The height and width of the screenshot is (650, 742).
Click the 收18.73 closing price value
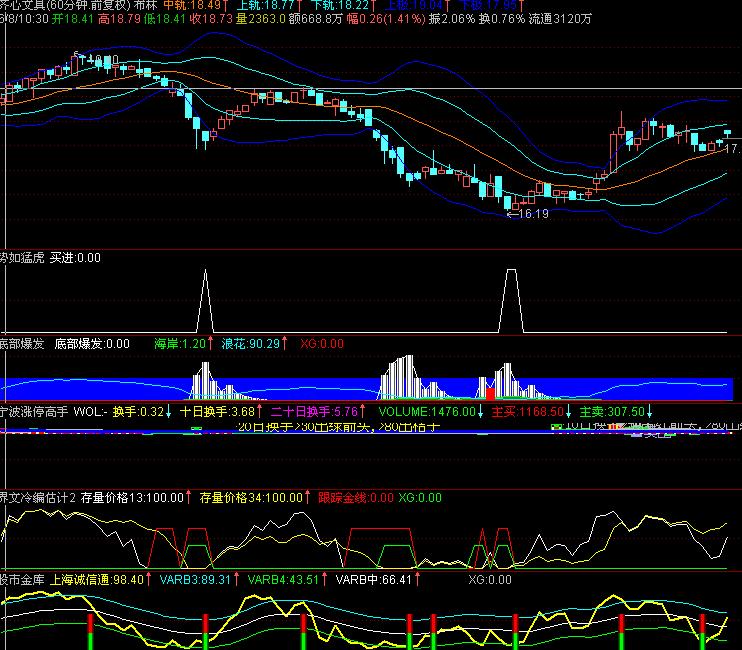(211, 19)
